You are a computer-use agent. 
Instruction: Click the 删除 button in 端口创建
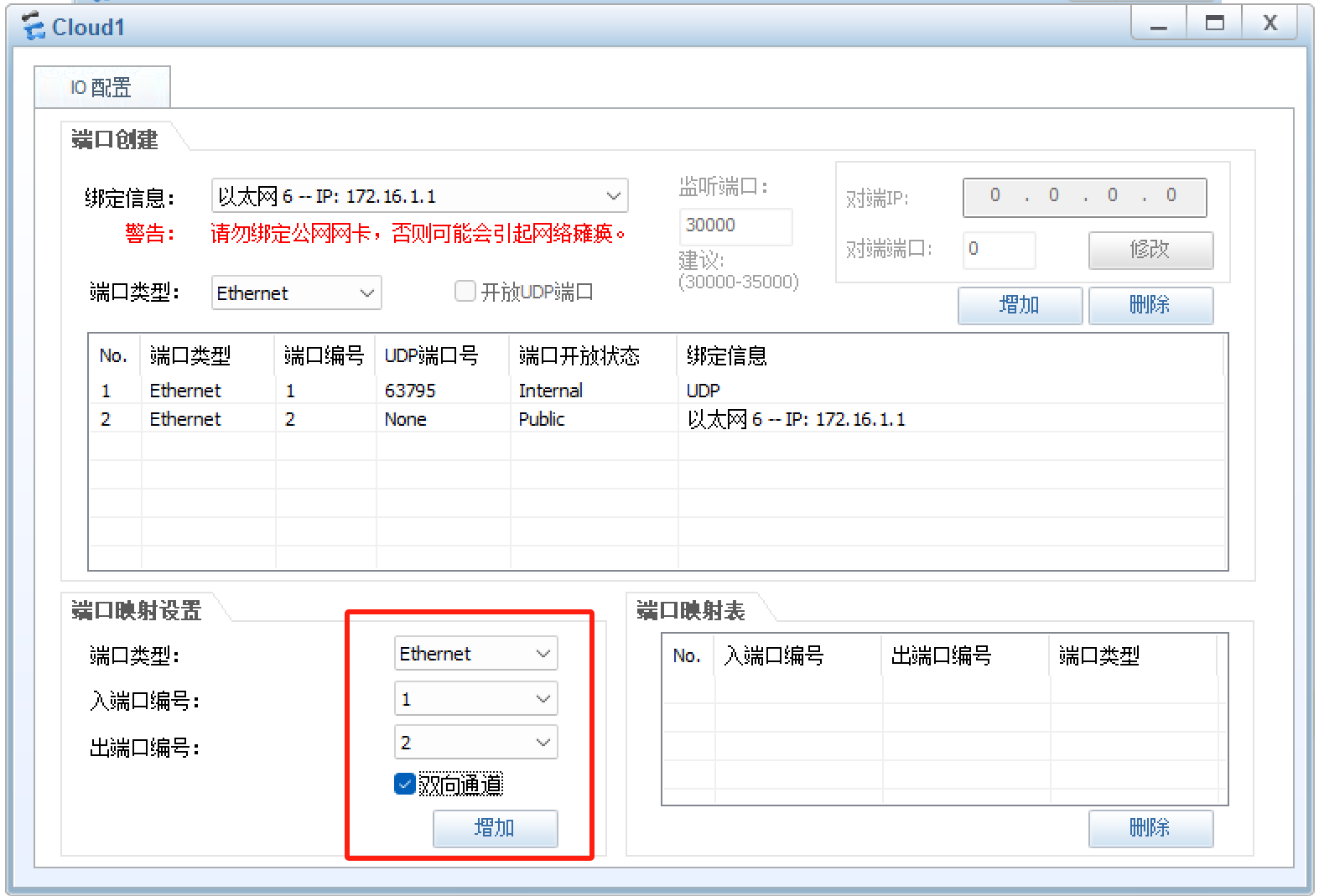point(1150,305)
